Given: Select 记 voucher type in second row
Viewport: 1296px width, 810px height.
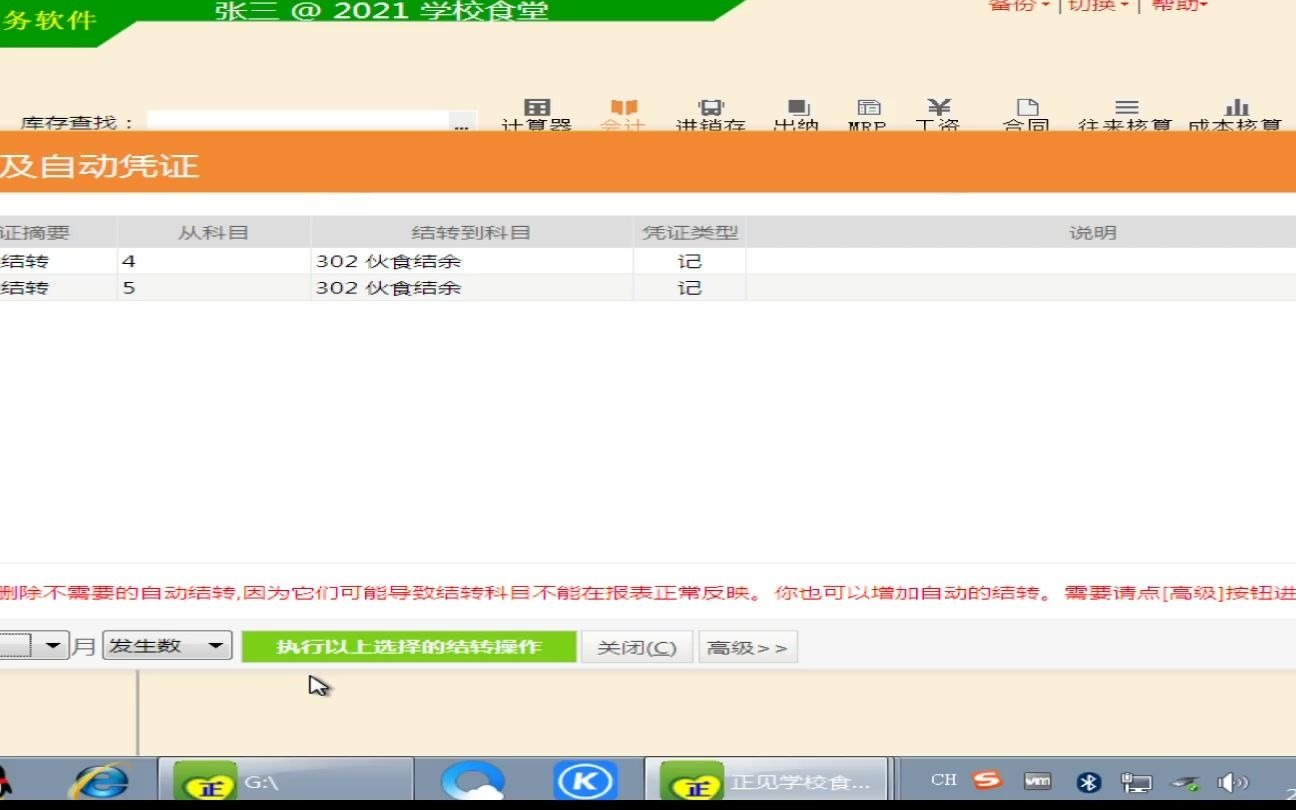Looking at the screenshot, I should [x=690, y=288].
